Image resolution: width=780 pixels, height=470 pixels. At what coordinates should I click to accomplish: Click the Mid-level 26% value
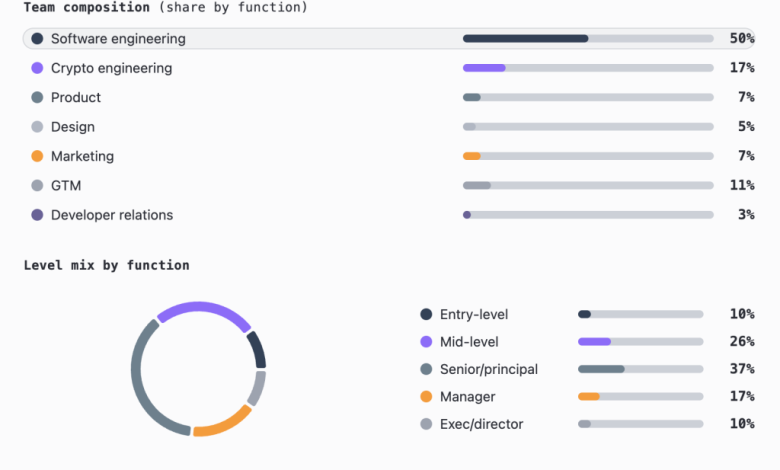point(741,341)
